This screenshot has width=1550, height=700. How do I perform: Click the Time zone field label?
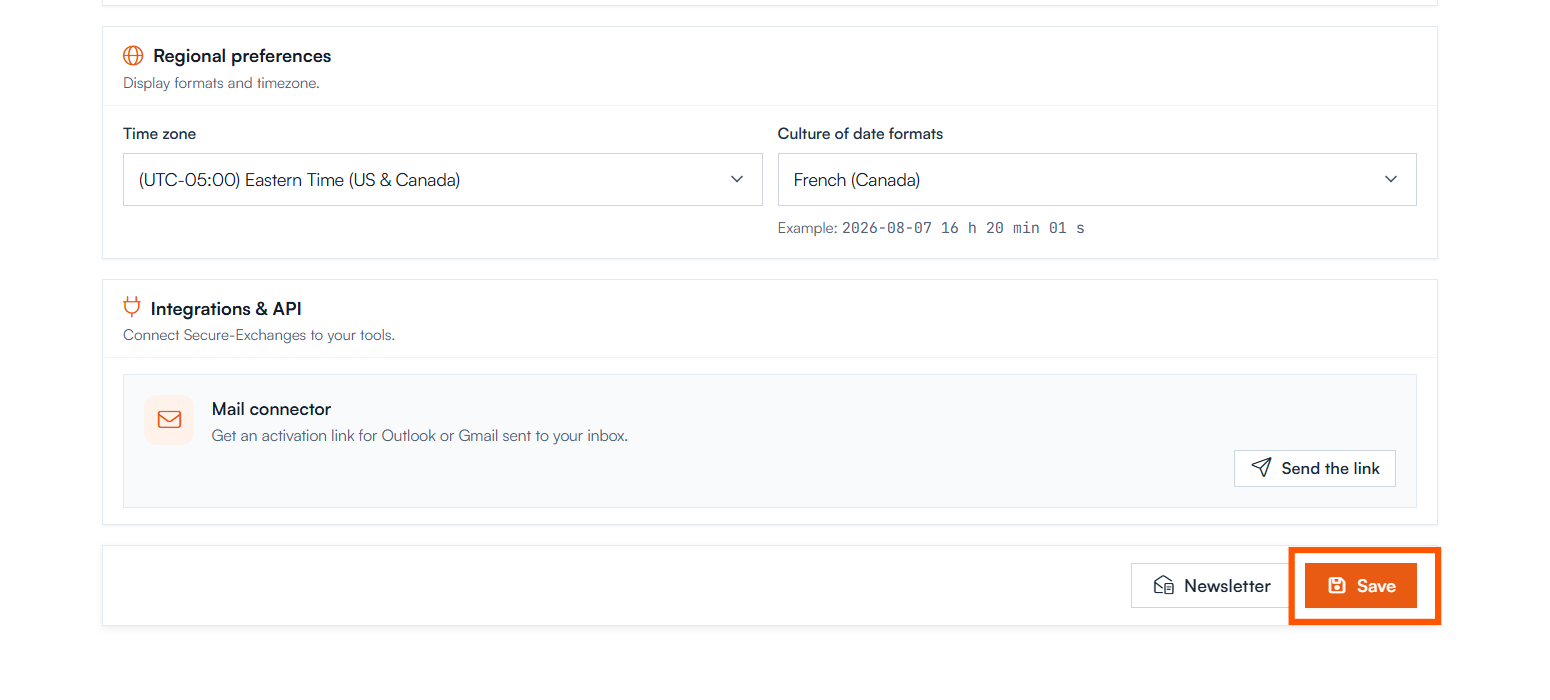coord(160,134)
